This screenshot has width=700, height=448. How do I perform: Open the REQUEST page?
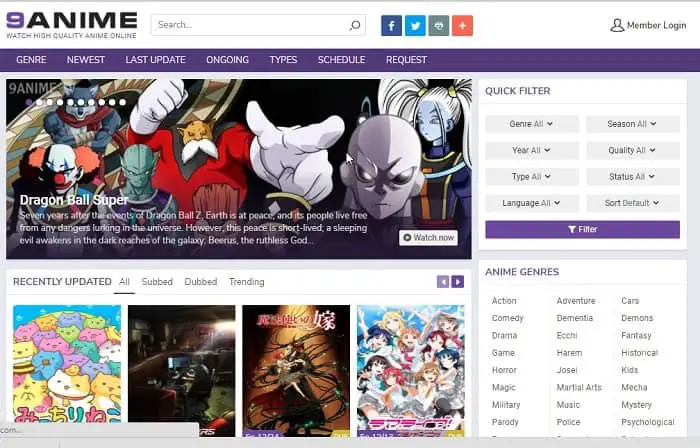tap(406, 60)
